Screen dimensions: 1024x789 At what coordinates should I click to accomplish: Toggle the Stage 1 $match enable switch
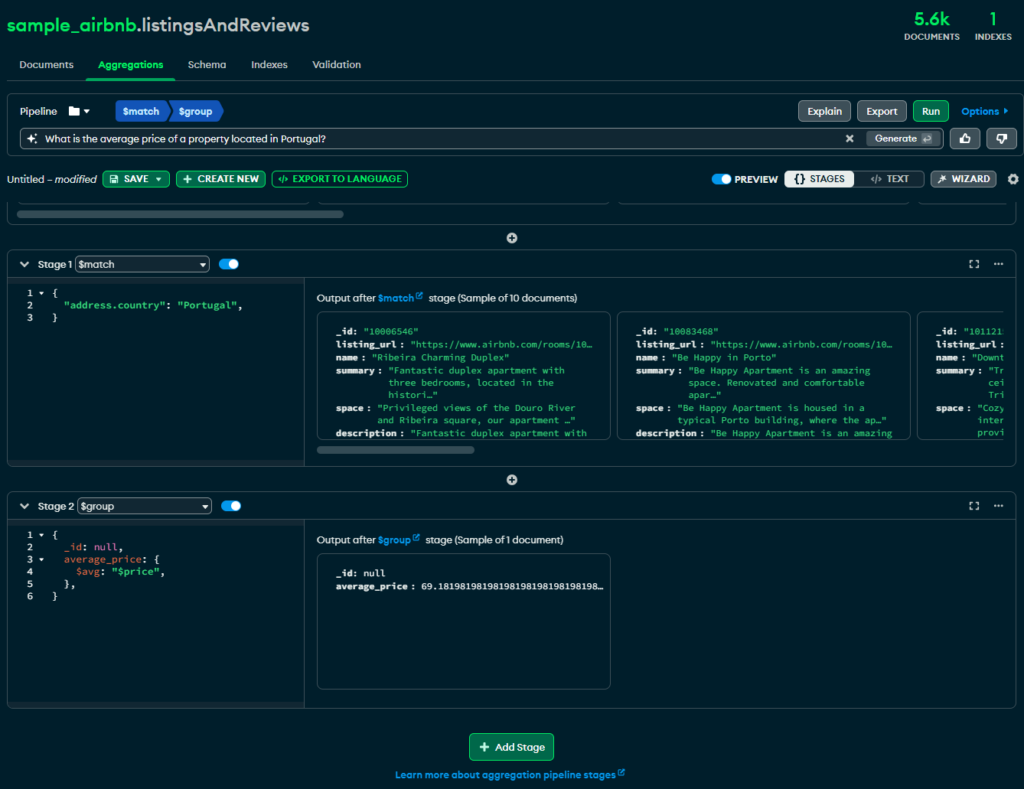pos(229,264)
